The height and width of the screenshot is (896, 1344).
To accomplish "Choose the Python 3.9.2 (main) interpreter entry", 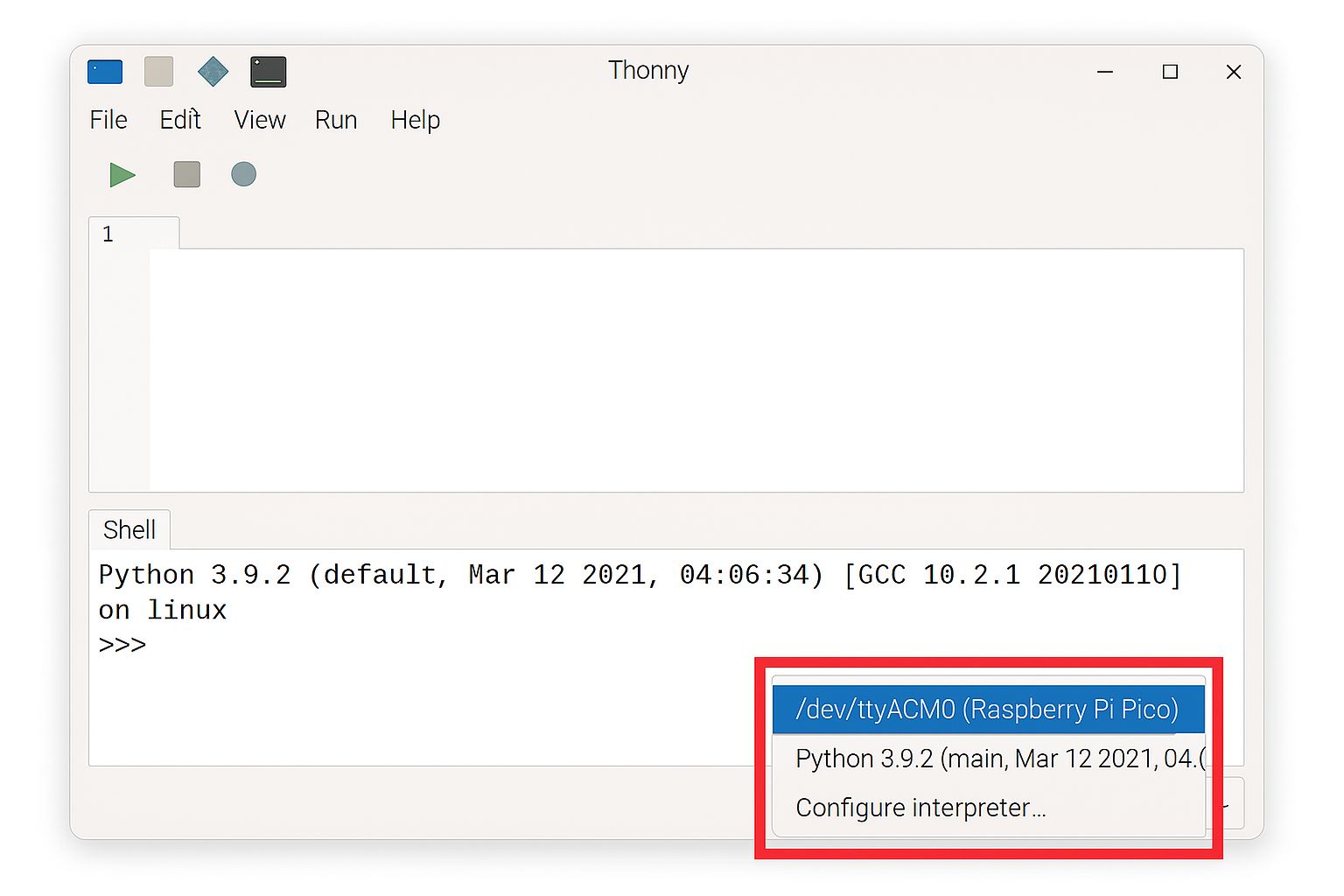I will click(989, 758).
